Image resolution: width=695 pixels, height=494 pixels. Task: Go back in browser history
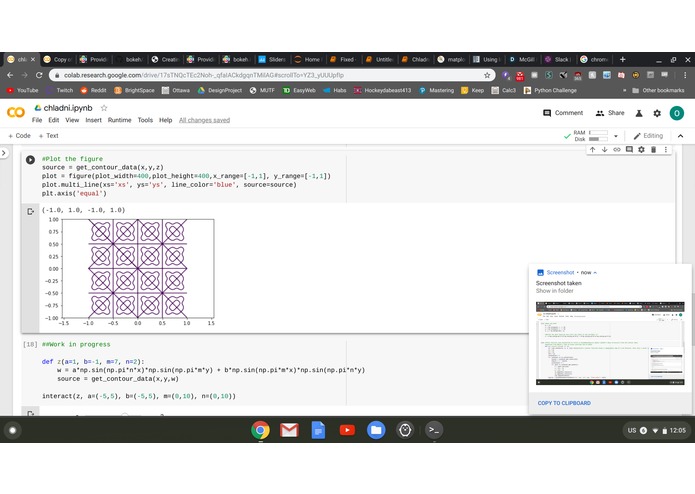[10, 75]
